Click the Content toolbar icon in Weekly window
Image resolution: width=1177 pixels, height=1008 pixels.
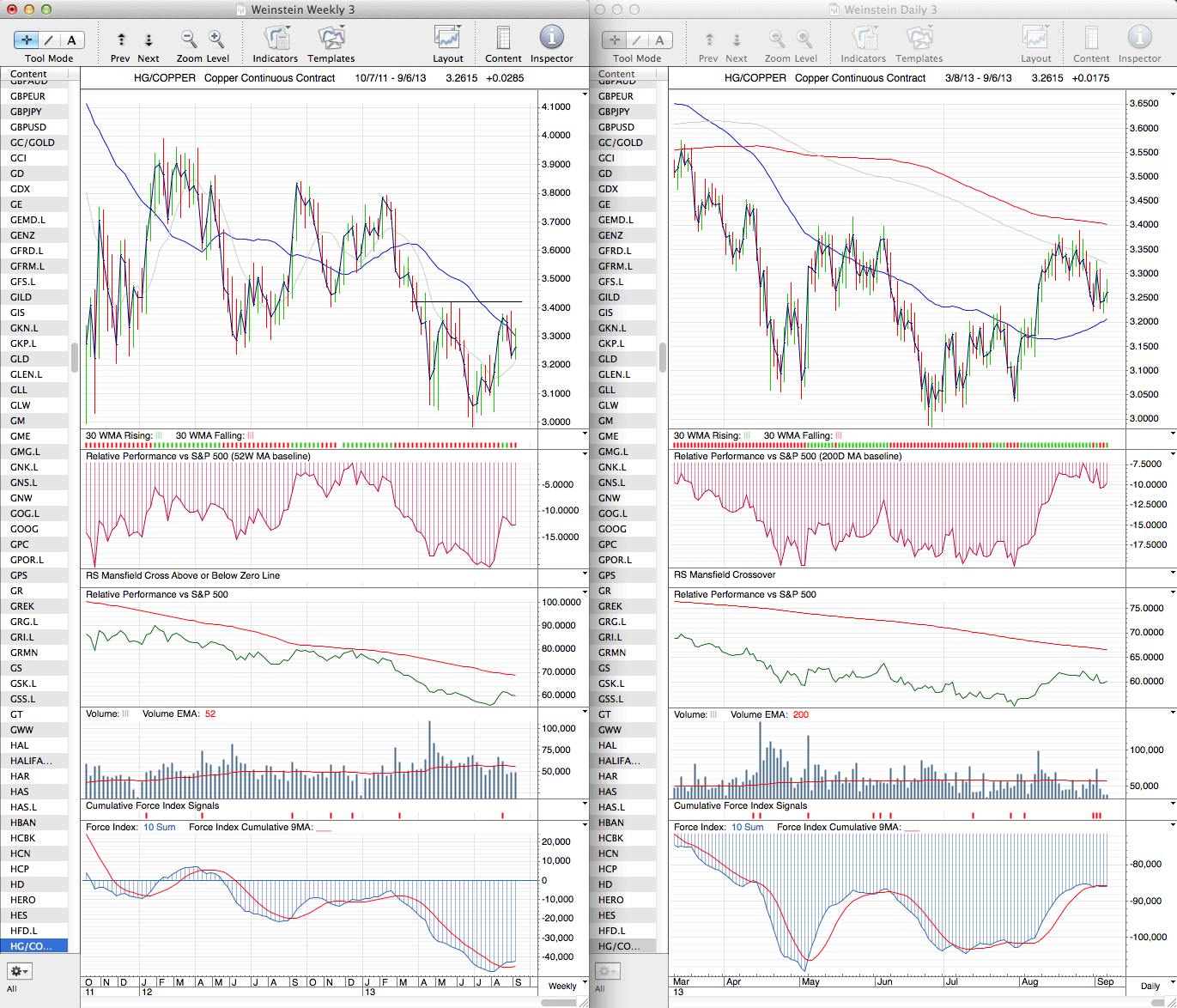click(x=503, y=39)
